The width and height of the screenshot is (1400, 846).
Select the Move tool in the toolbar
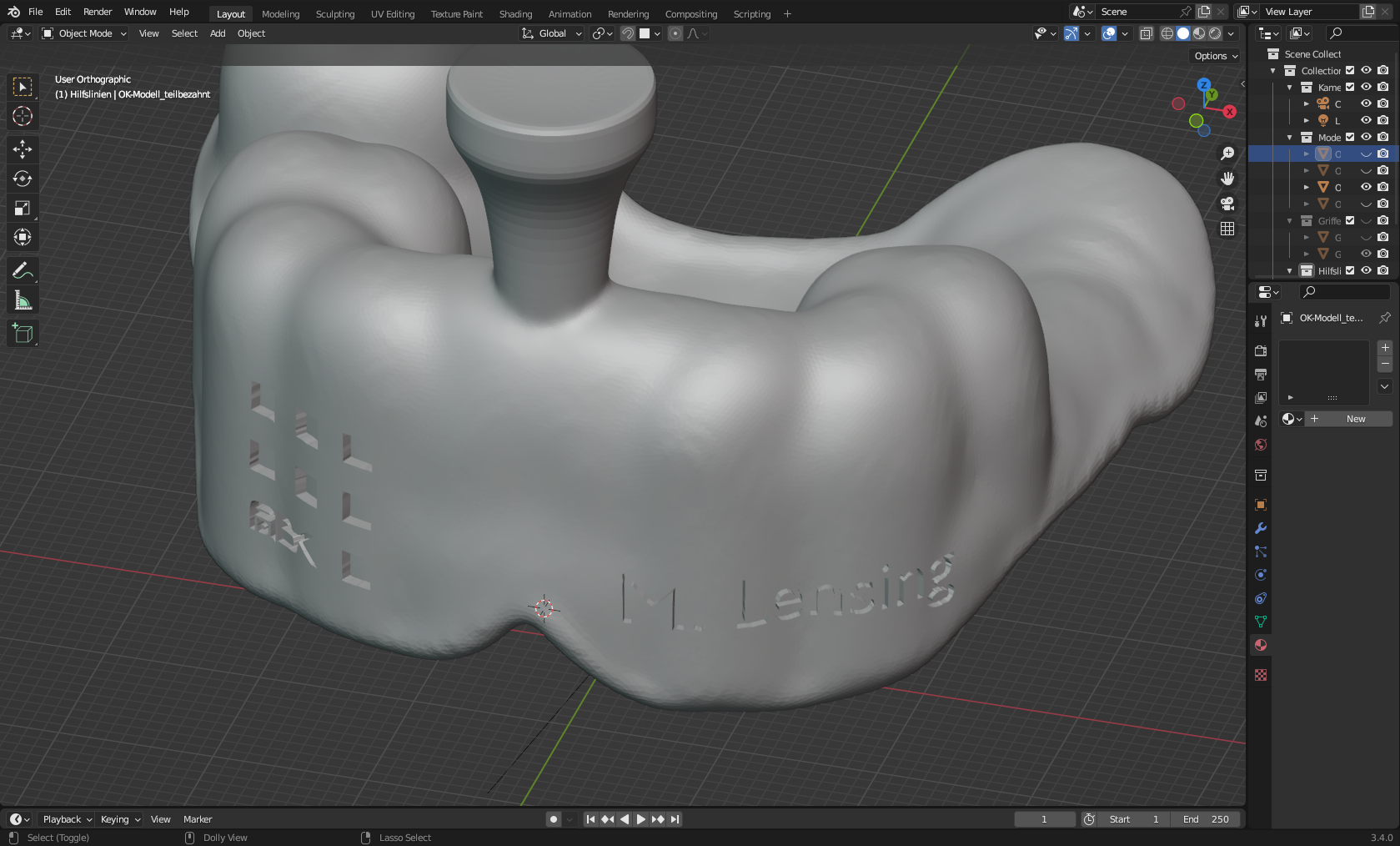(x=23, y=149)
